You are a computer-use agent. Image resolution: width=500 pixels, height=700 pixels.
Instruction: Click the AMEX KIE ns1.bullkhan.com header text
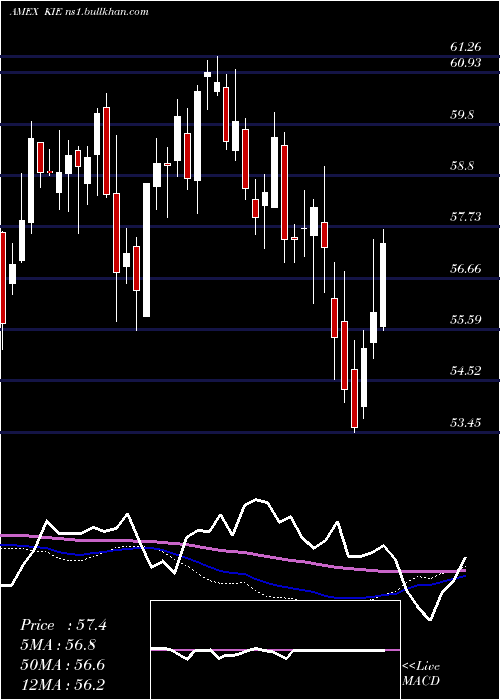(79, 12)
